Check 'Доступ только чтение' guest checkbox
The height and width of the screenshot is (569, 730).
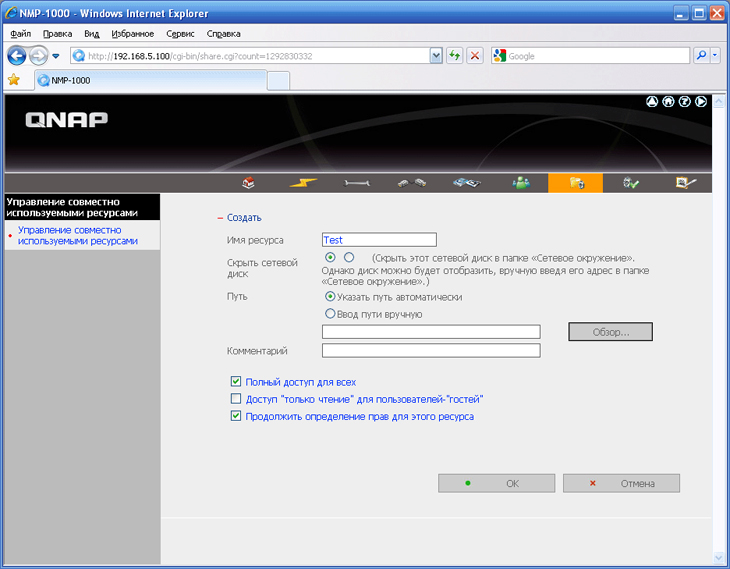pos(236,399)
